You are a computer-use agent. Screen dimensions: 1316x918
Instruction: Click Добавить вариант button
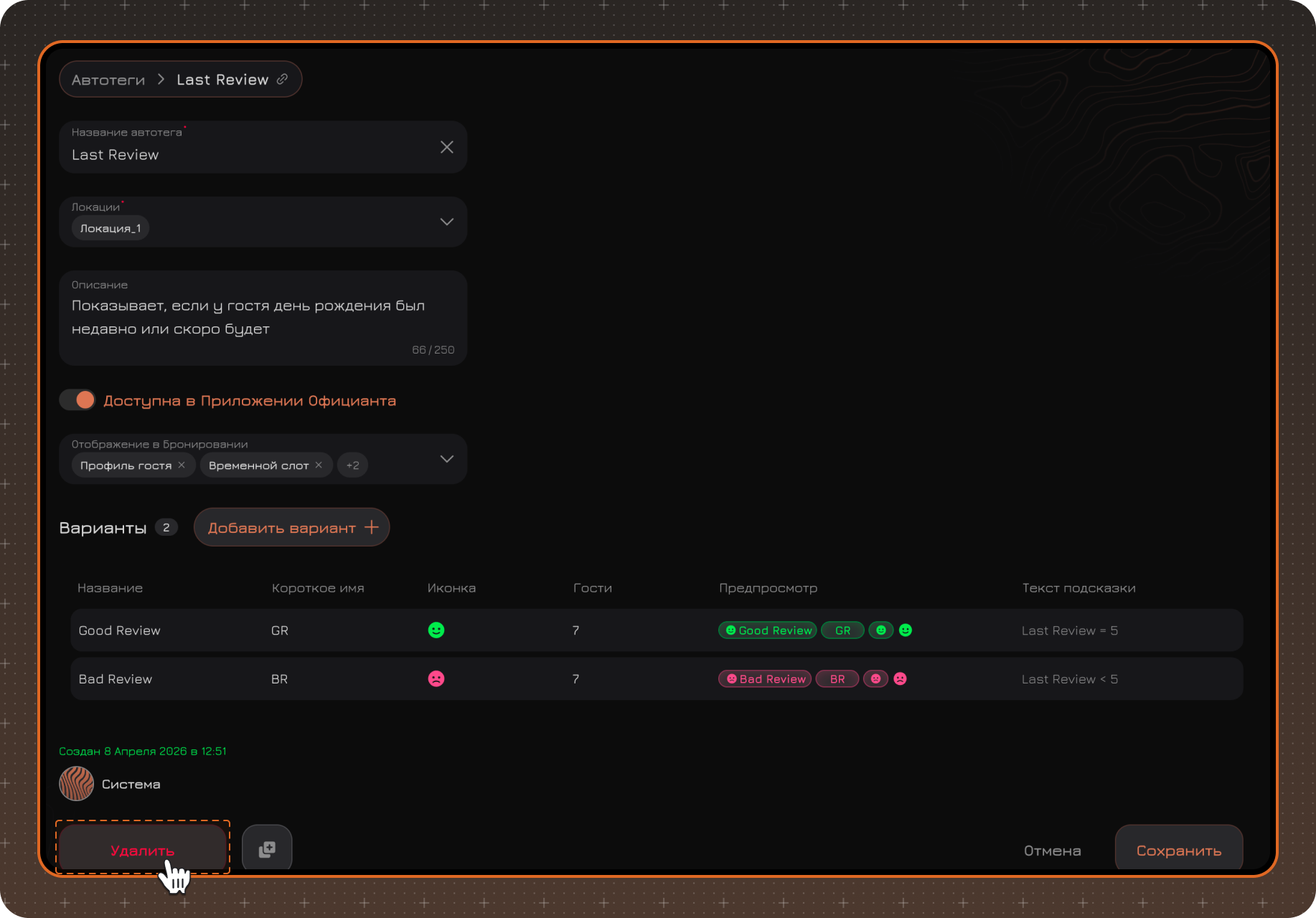(x=292, y=528)
